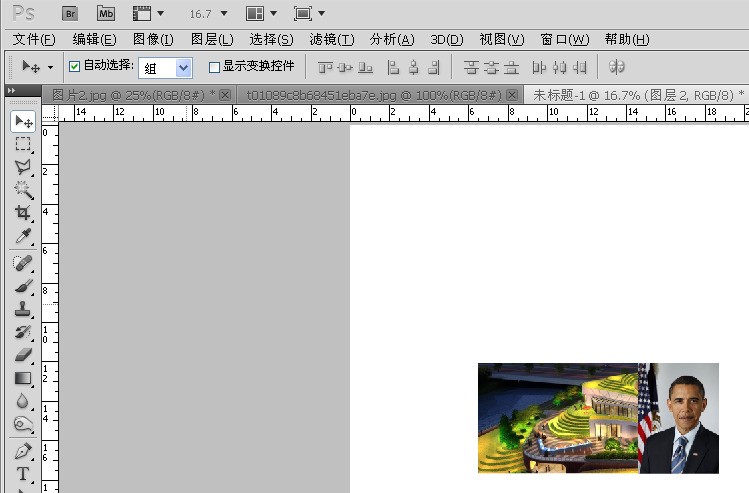Click the distribute vertical centers icon
749x493 pixels.
click(491, 67)
